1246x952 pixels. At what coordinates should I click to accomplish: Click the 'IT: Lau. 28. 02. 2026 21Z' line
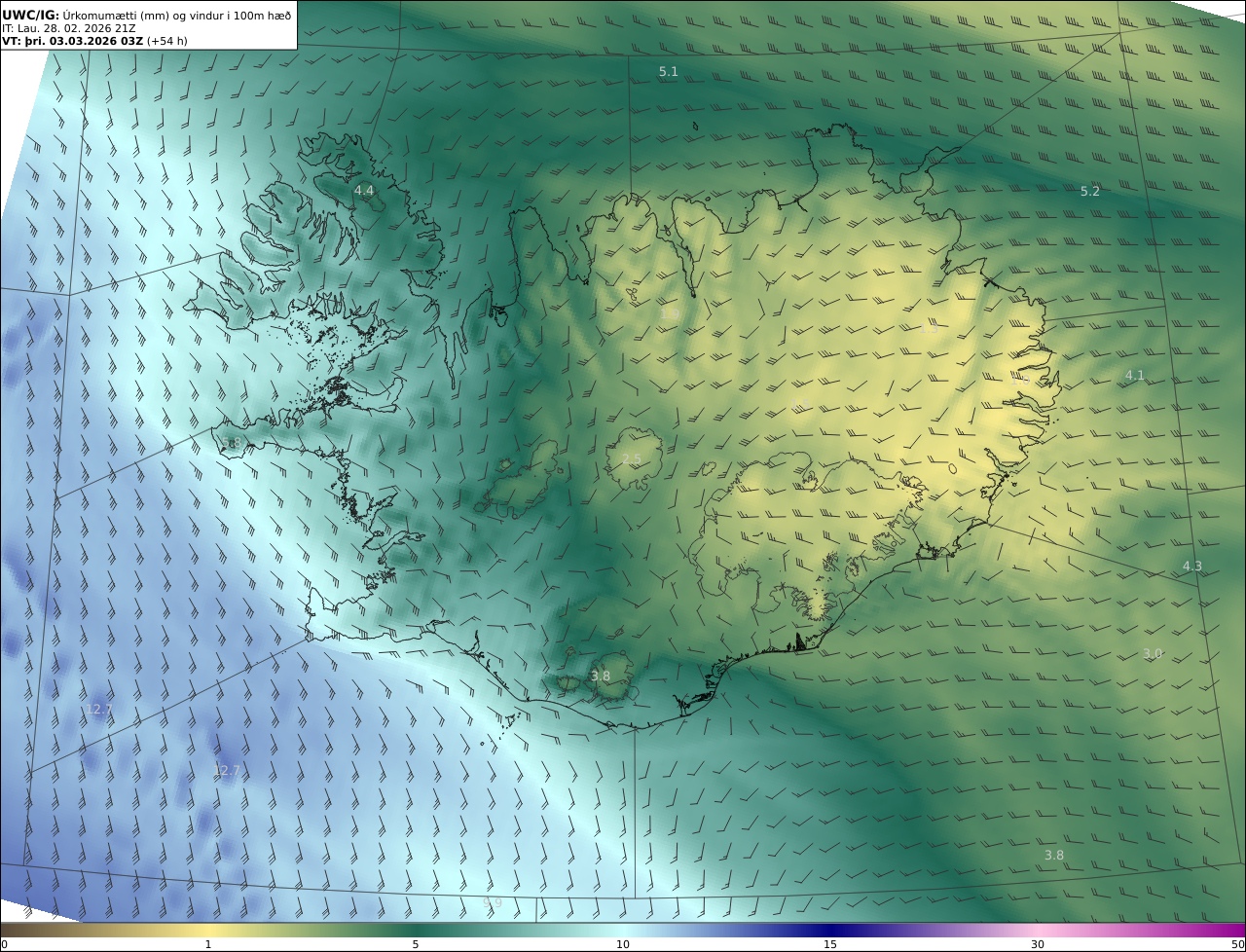(69, 28)
